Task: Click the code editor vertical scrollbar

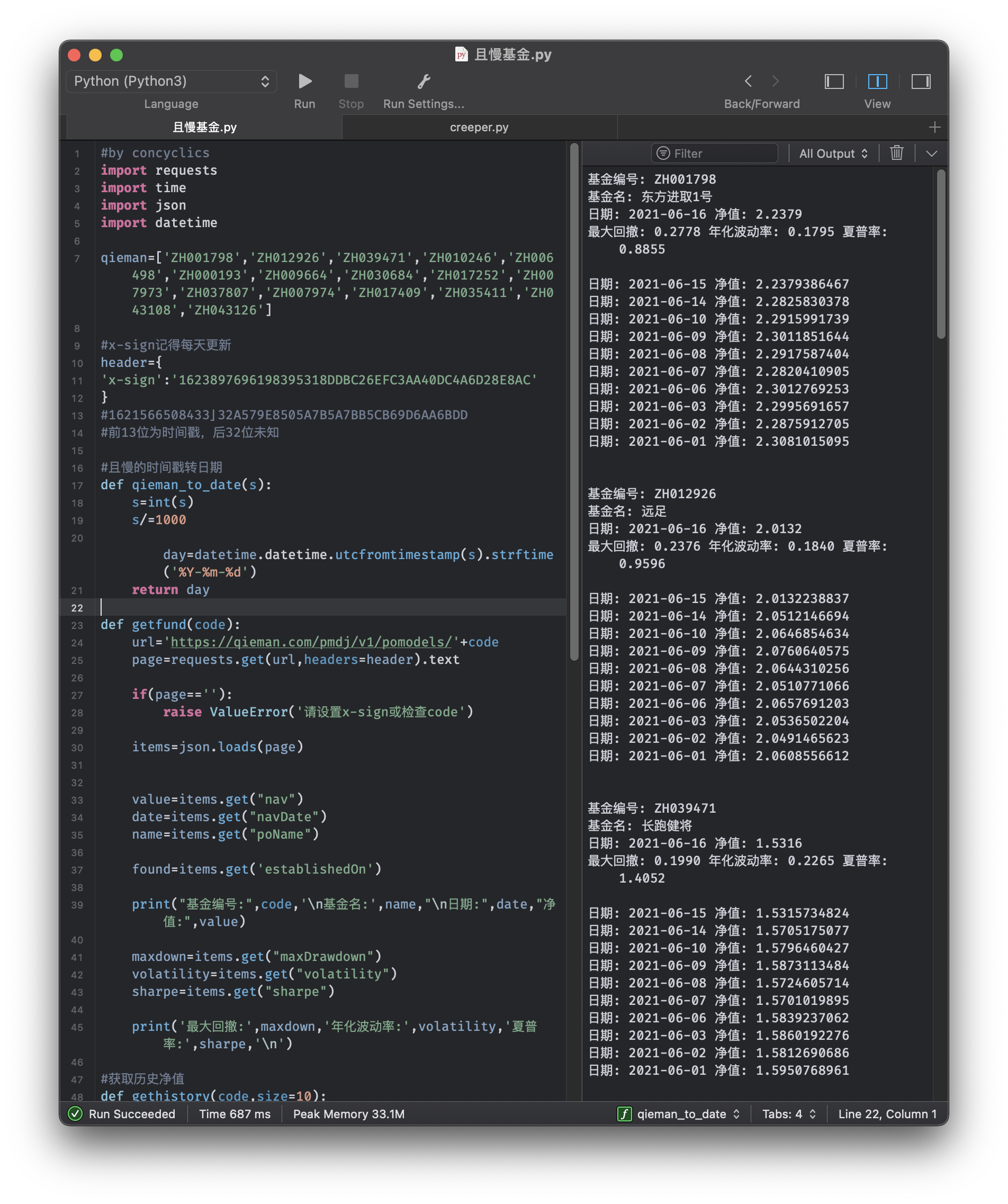Action: point(574,401)
